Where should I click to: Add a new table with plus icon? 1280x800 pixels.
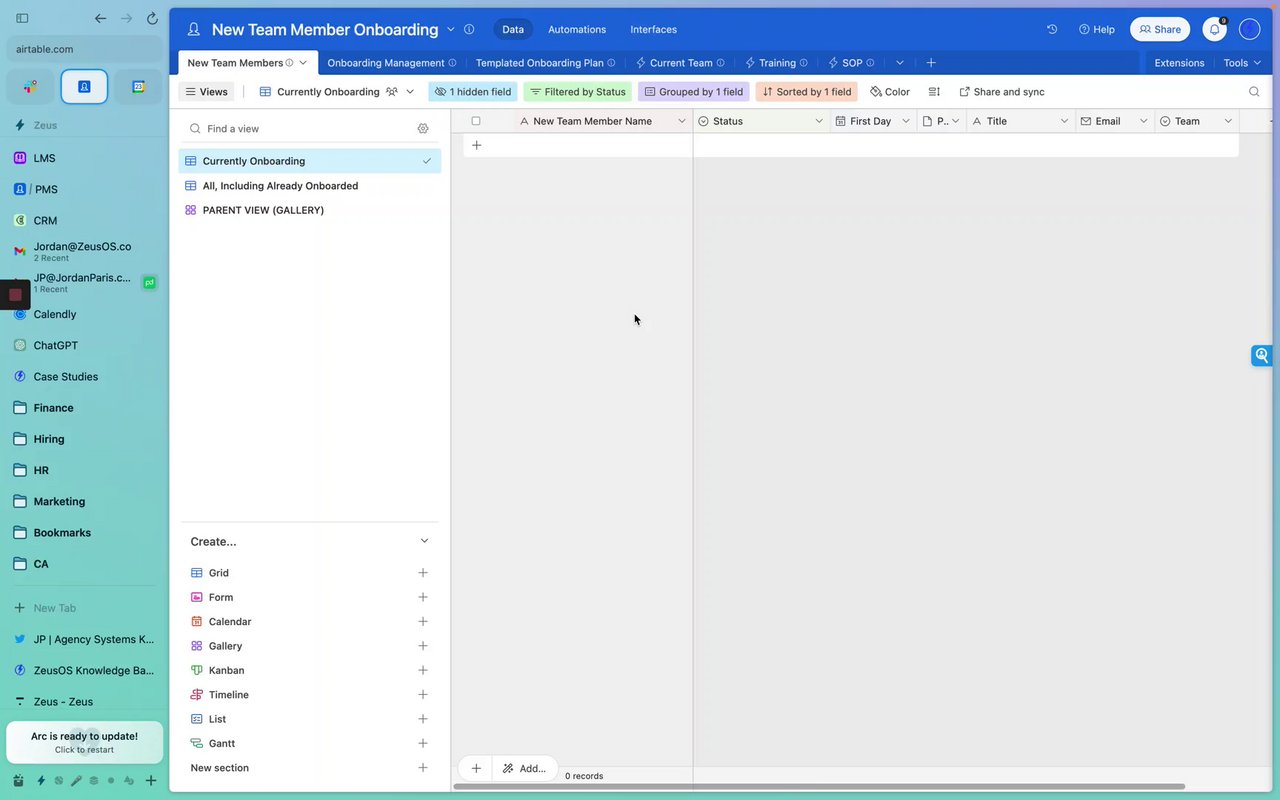931,62
